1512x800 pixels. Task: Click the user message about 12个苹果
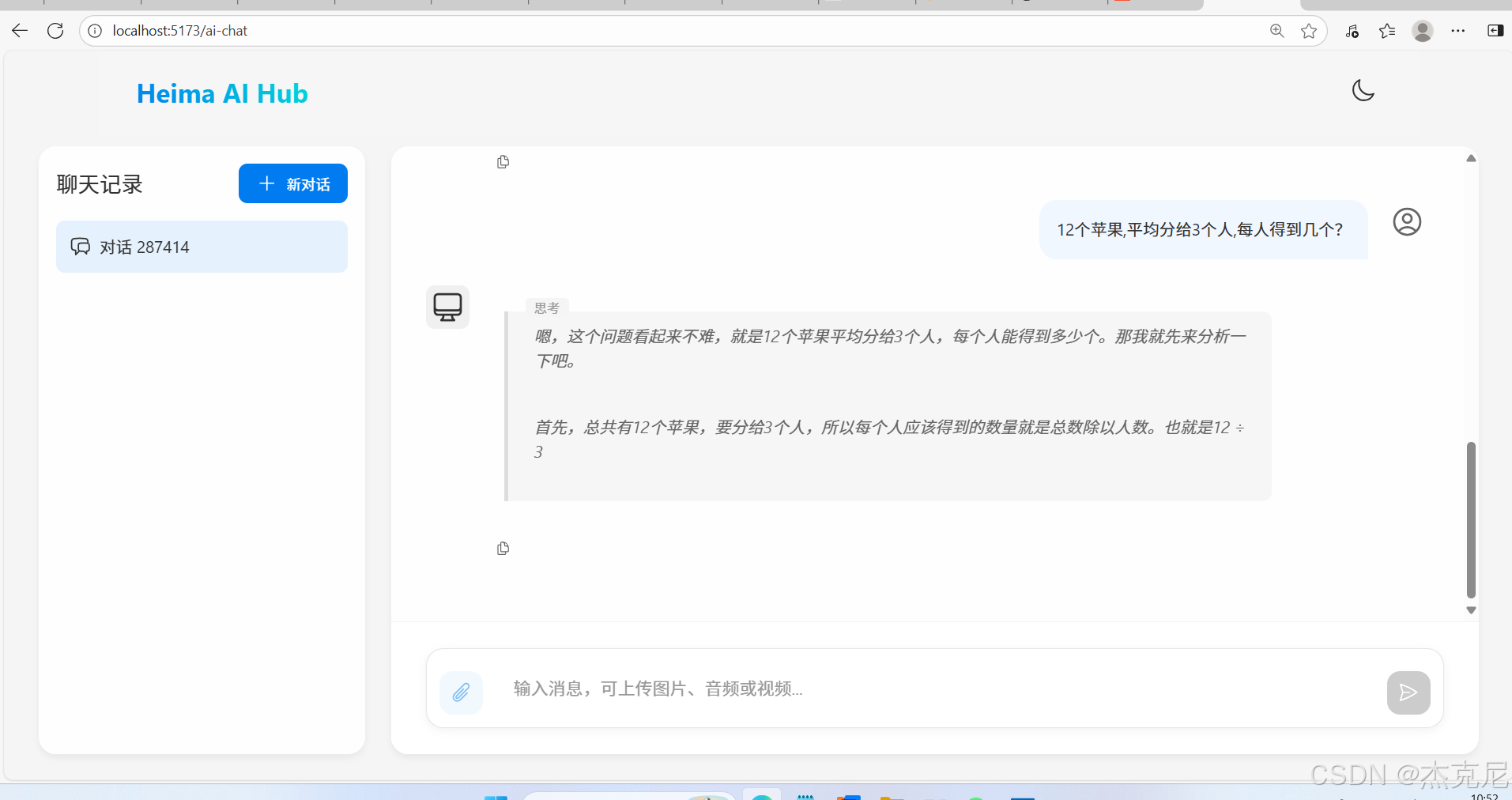click(1203, 229)
